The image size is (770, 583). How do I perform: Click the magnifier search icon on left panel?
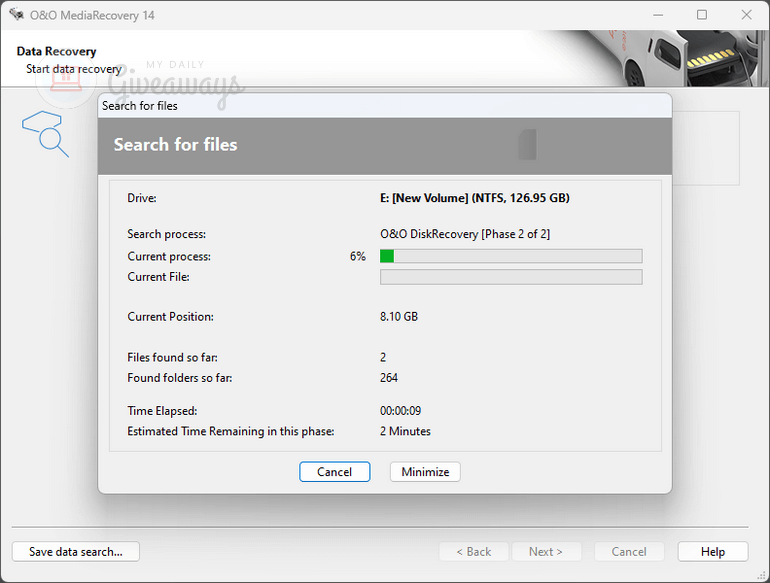47,134
